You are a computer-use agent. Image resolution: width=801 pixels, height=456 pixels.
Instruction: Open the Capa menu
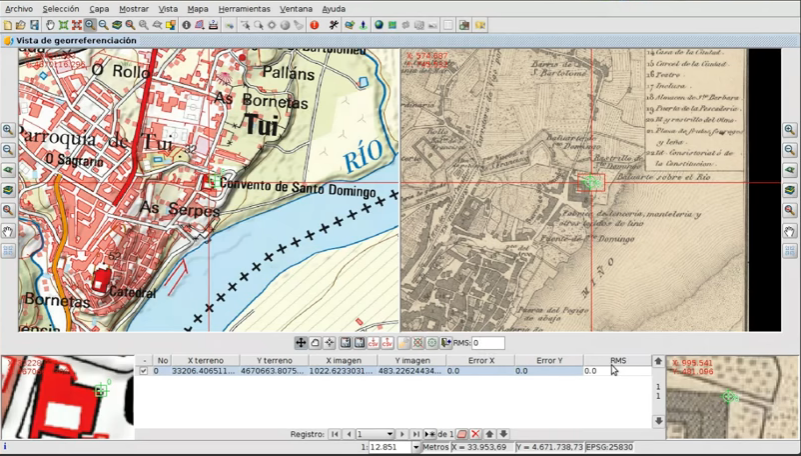[x=99, y=8]
